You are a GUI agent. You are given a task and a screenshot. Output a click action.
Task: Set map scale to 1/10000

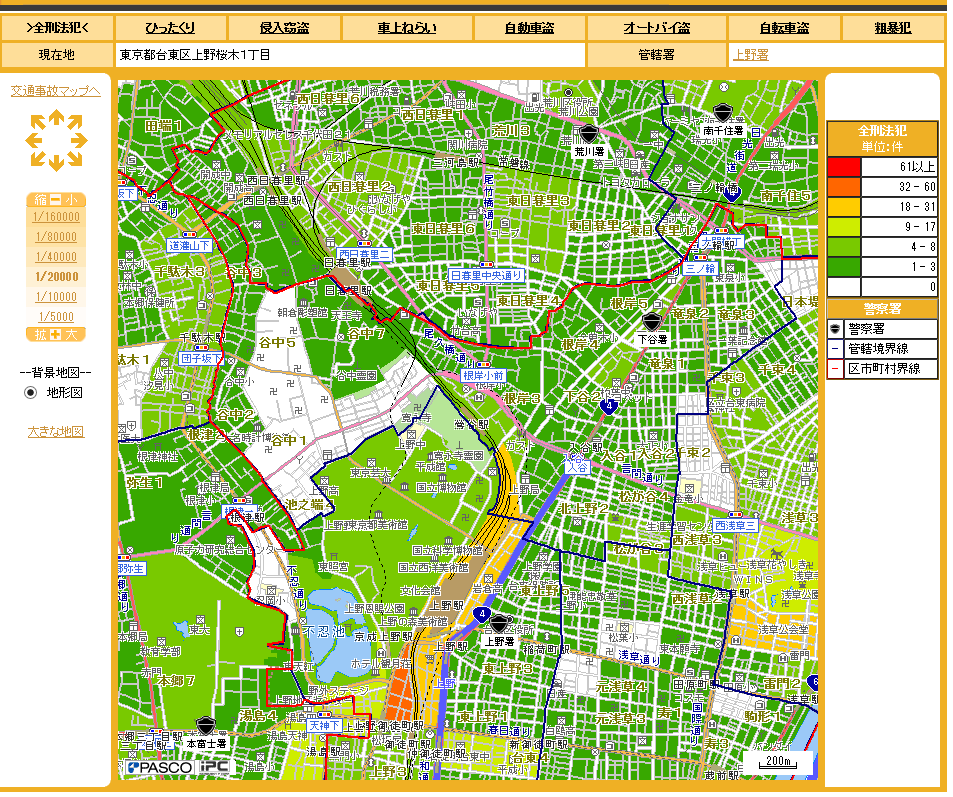(56, 297)
